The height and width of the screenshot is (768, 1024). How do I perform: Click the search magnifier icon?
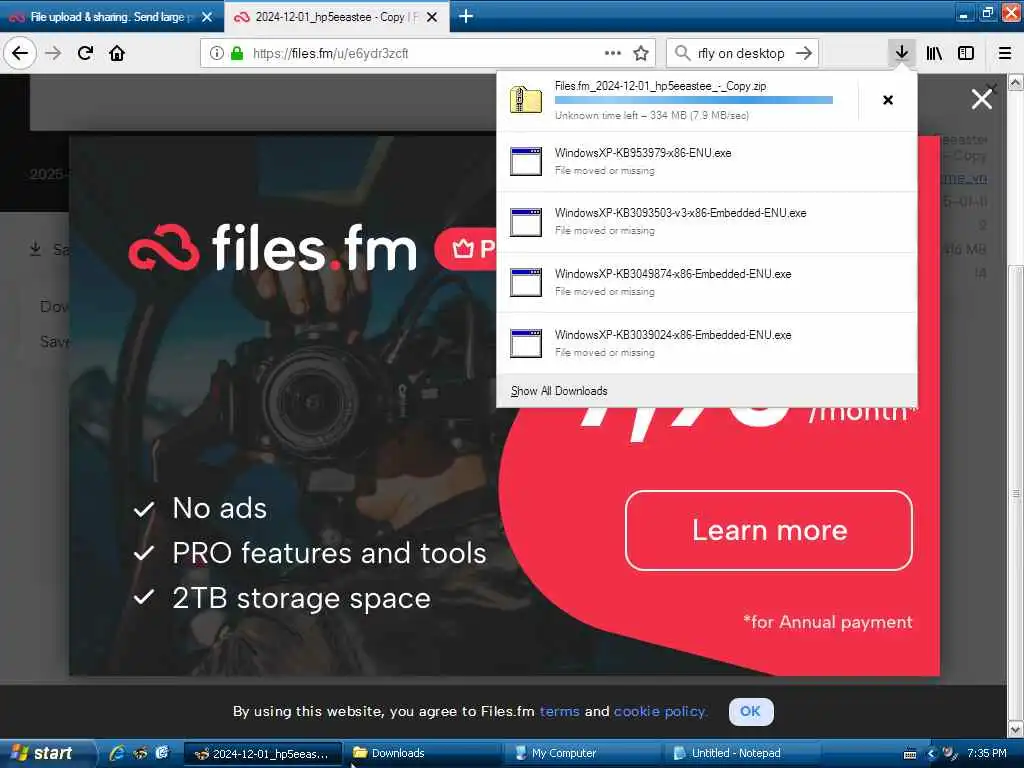[x=682, y=53]
